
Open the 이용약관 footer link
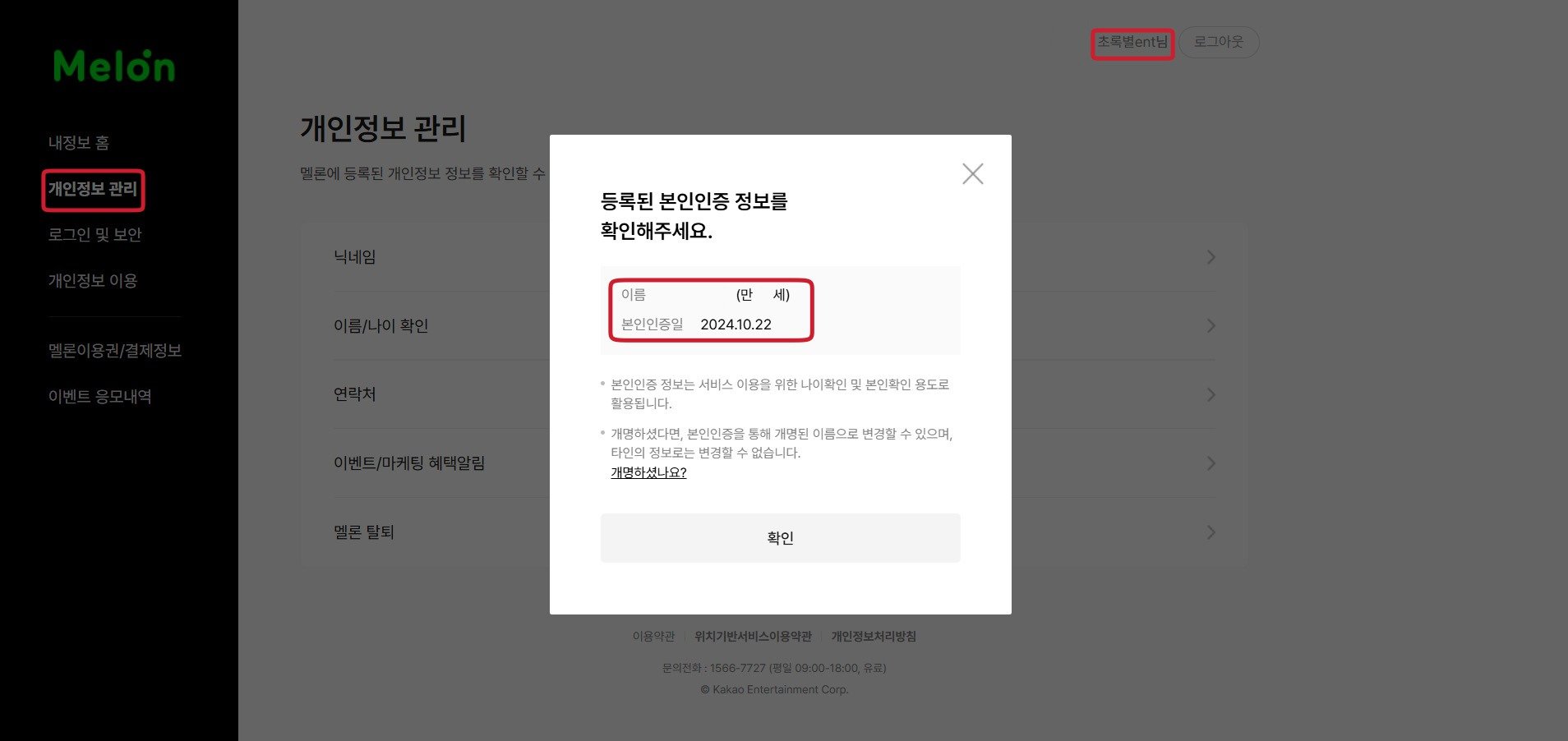click(653, 637)
